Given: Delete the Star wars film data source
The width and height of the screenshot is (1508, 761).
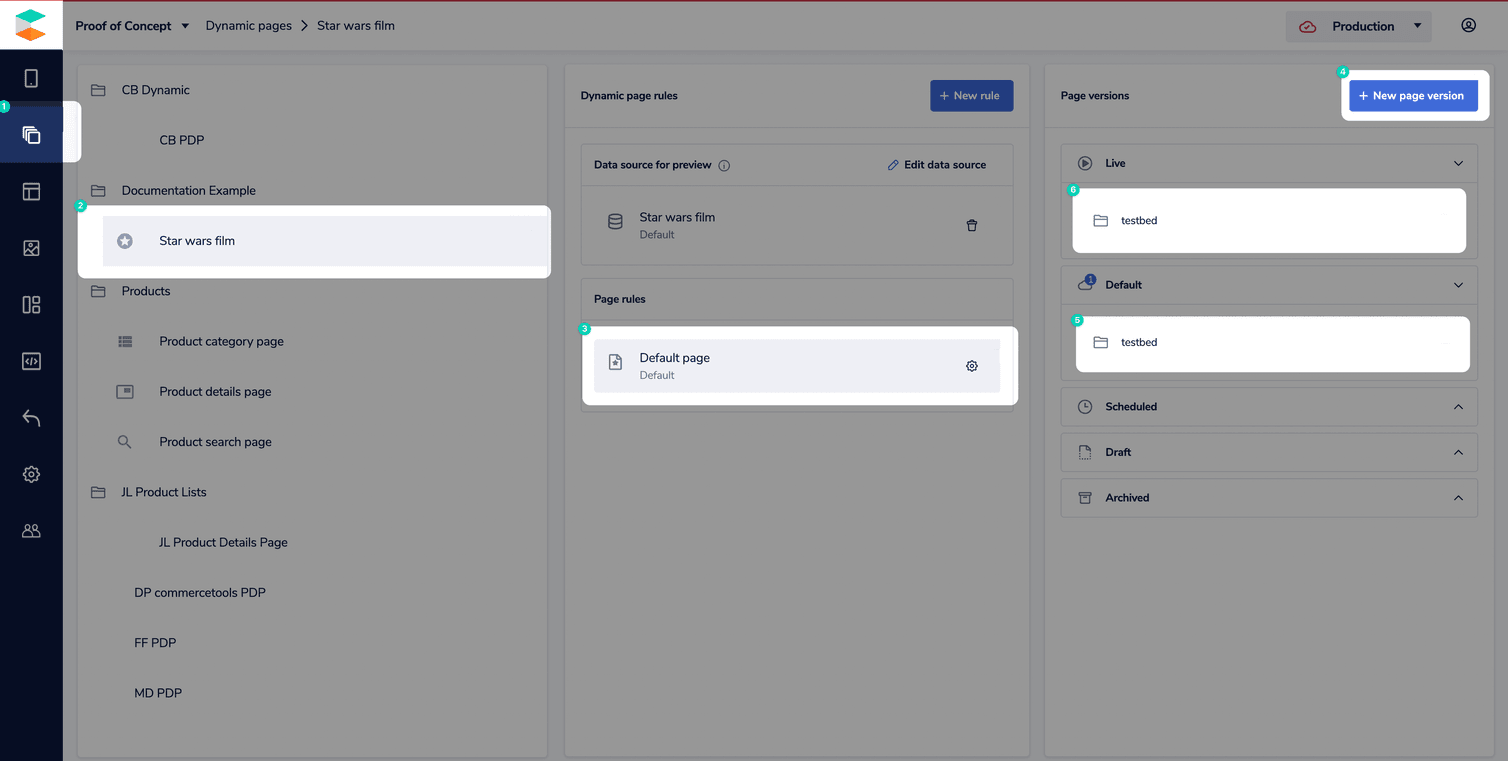Looking at the screenshot, I should [971, 226].
